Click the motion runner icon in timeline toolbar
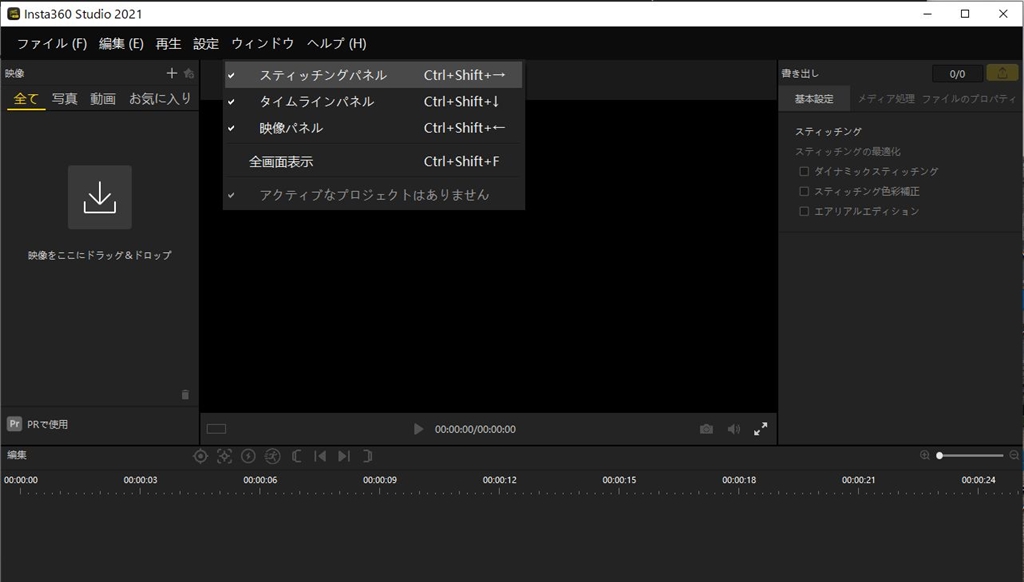This screenshot has width=1024, height=582. 272,456
